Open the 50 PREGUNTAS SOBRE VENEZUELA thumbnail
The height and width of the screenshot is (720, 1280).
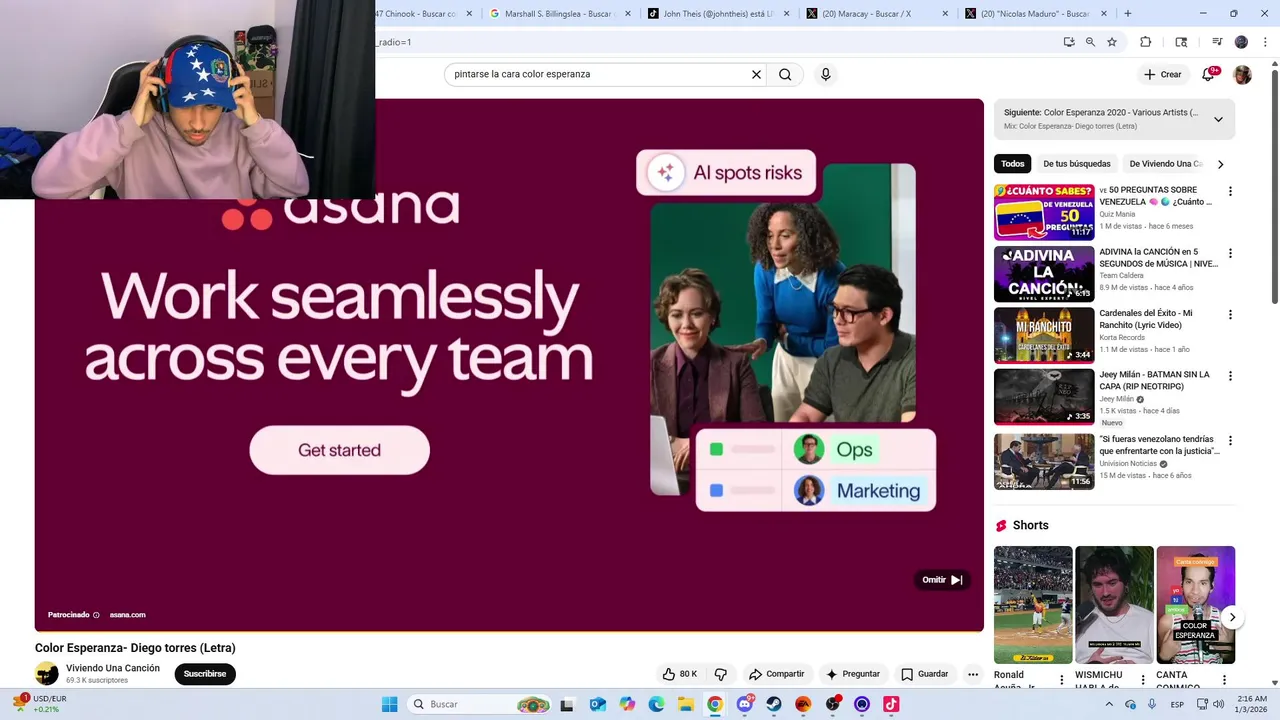pyautogui.click(x=1044, y=212)
